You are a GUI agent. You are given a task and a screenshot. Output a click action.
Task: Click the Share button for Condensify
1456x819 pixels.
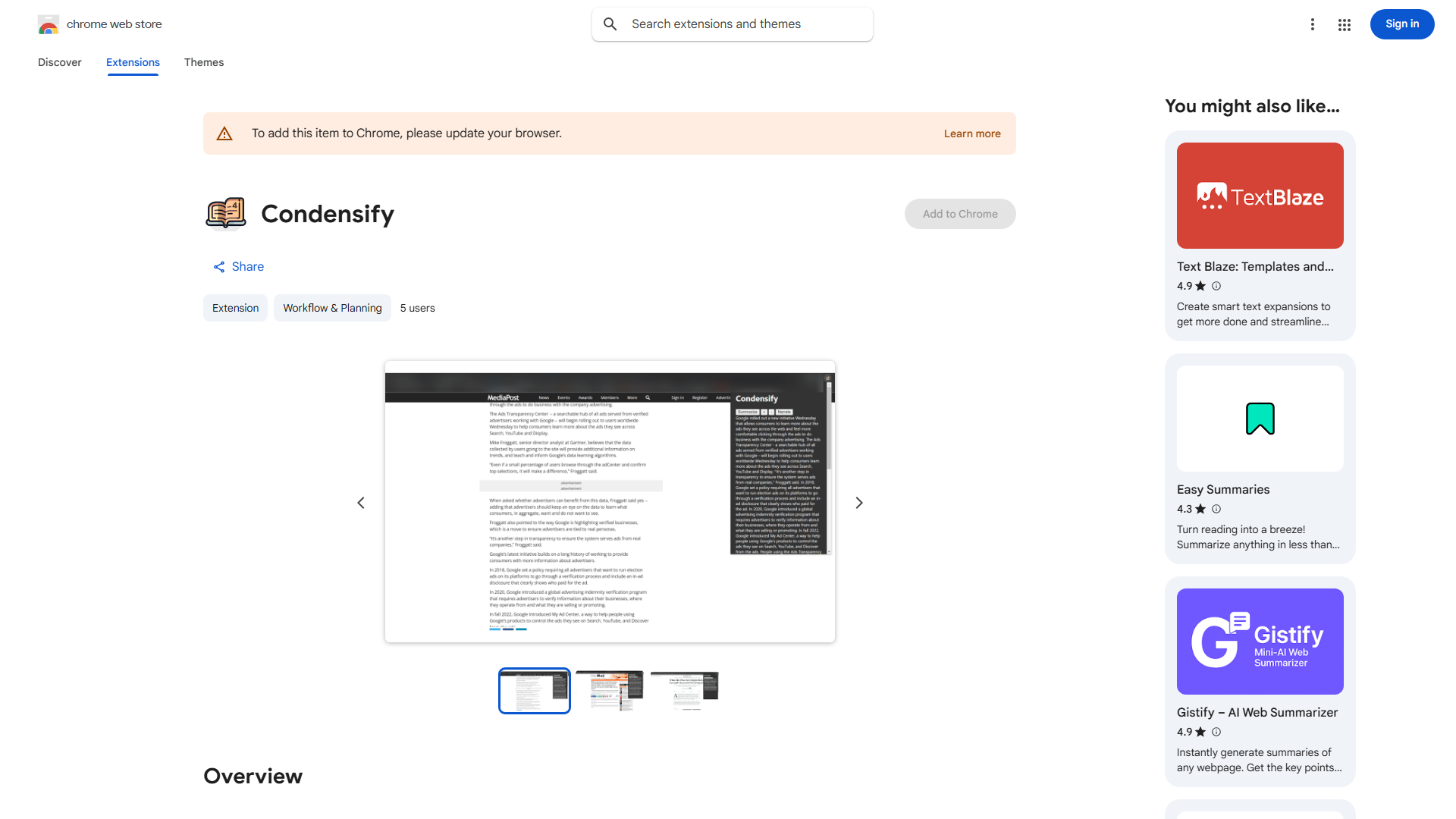[x=238, y=266]
